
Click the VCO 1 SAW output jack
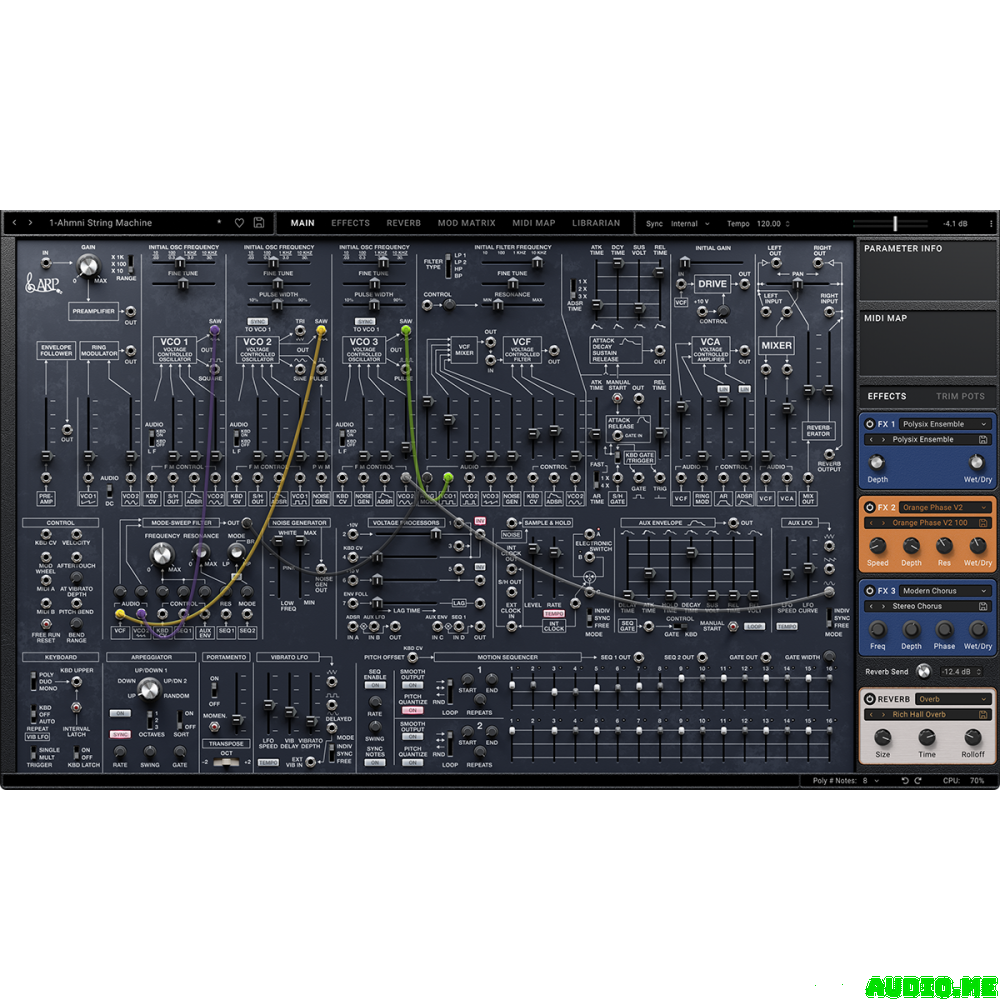coord(215,330)
